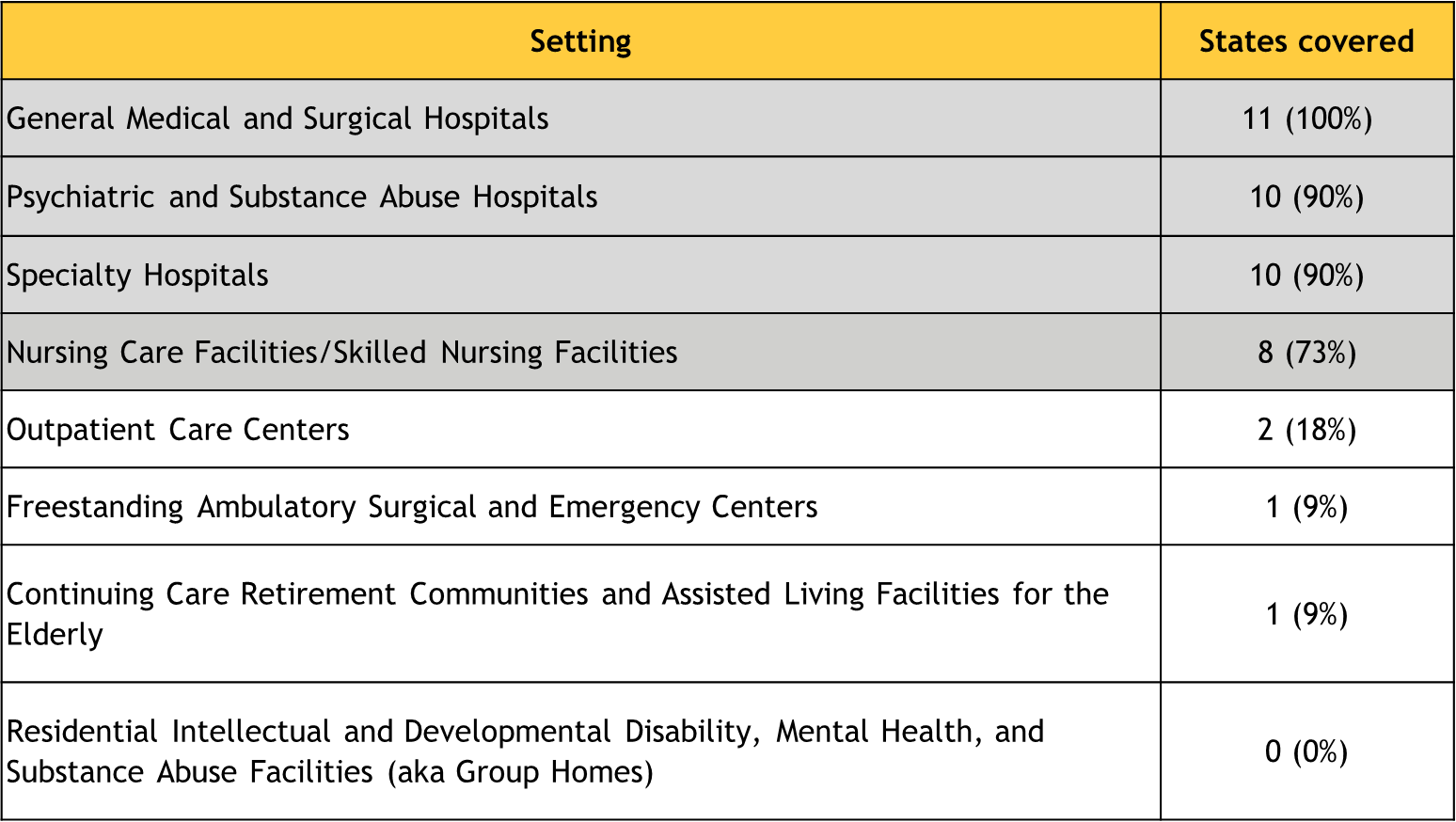Select Freestanding Ambulatory Surgical and Emergency Centers
This screenshot has height=822, width=1456.
(580, 506)
